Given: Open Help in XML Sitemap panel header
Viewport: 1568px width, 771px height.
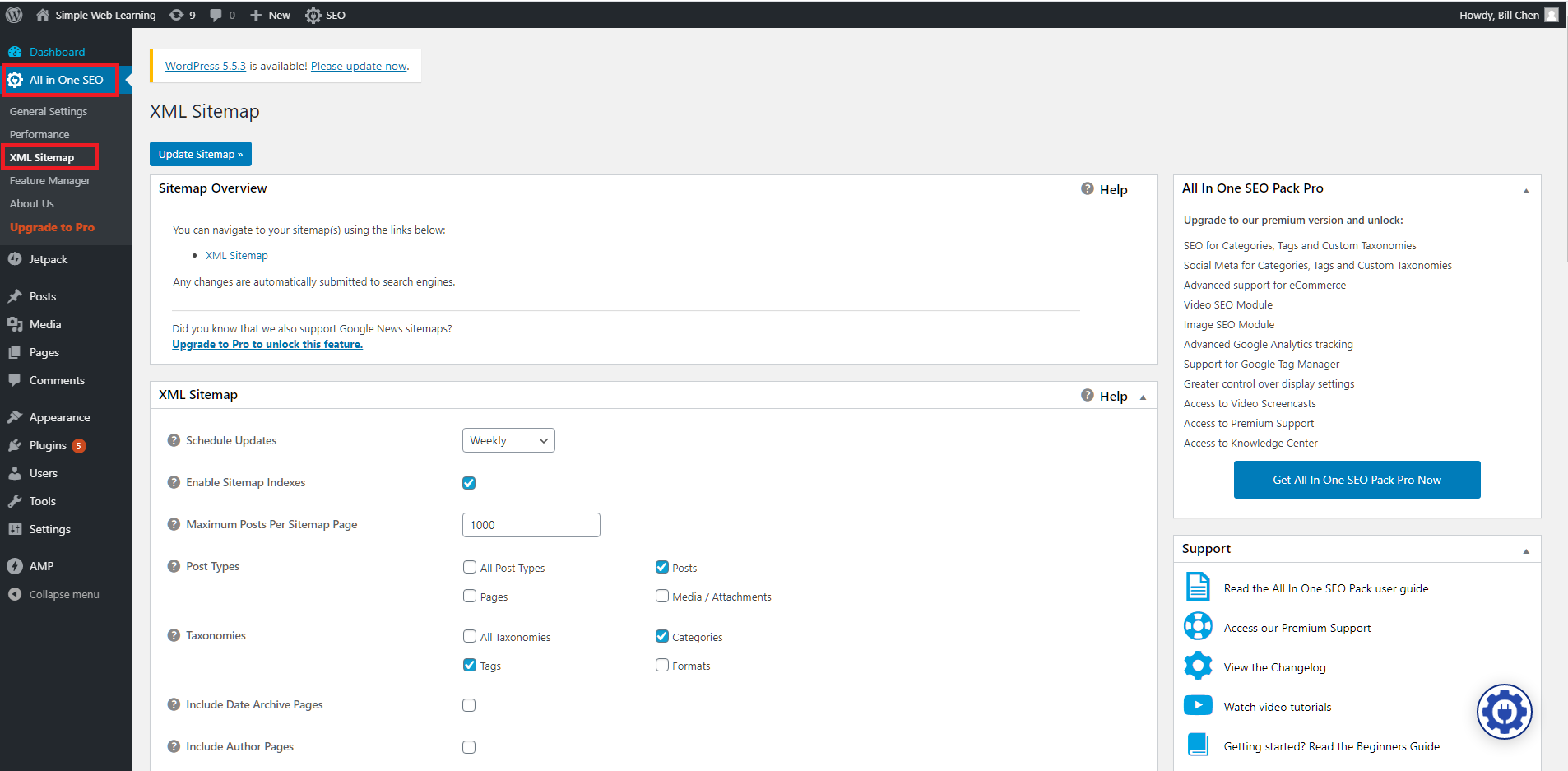Looking at the screenshot, I should coord(1105,396).
